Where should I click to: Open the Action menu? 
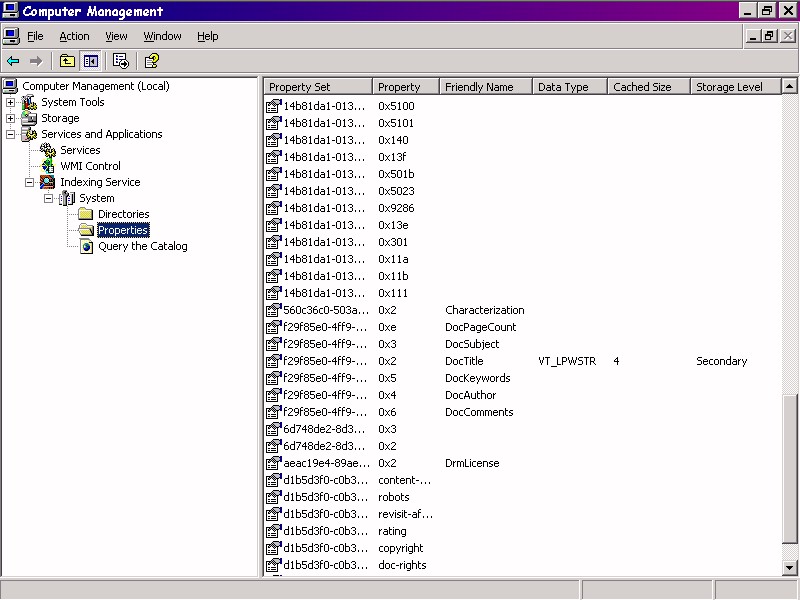click(74, 36)
